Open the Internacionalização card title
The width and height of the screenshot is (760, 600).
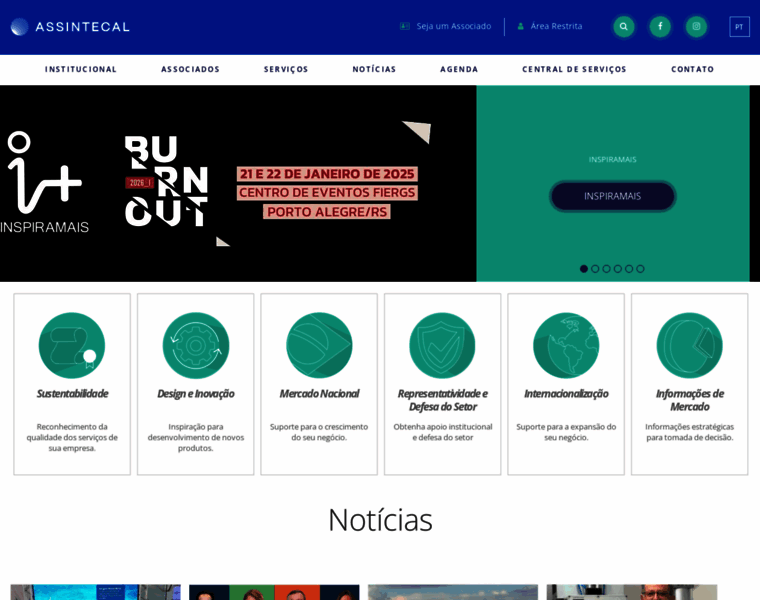point(566,394)
